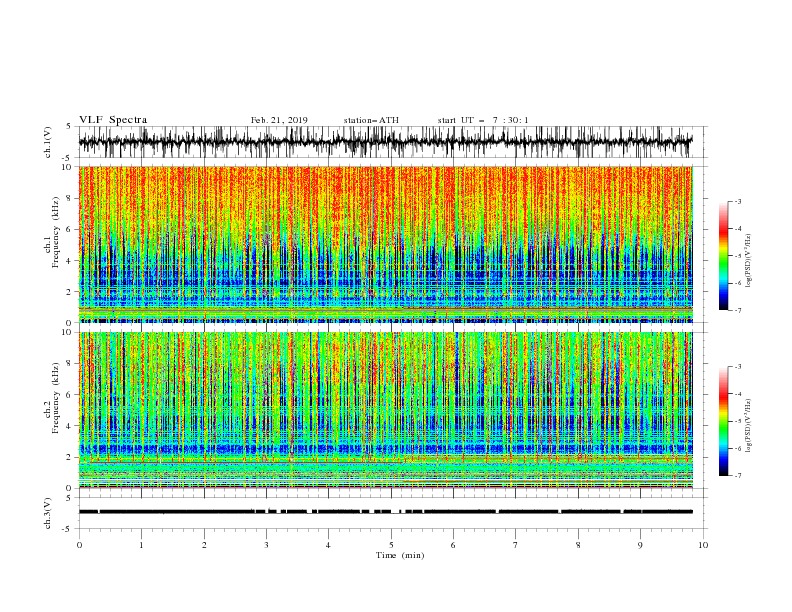This screenshot has width=792, height=612.
Task: Click time axis tick label '4'
Action: point(328,545)
